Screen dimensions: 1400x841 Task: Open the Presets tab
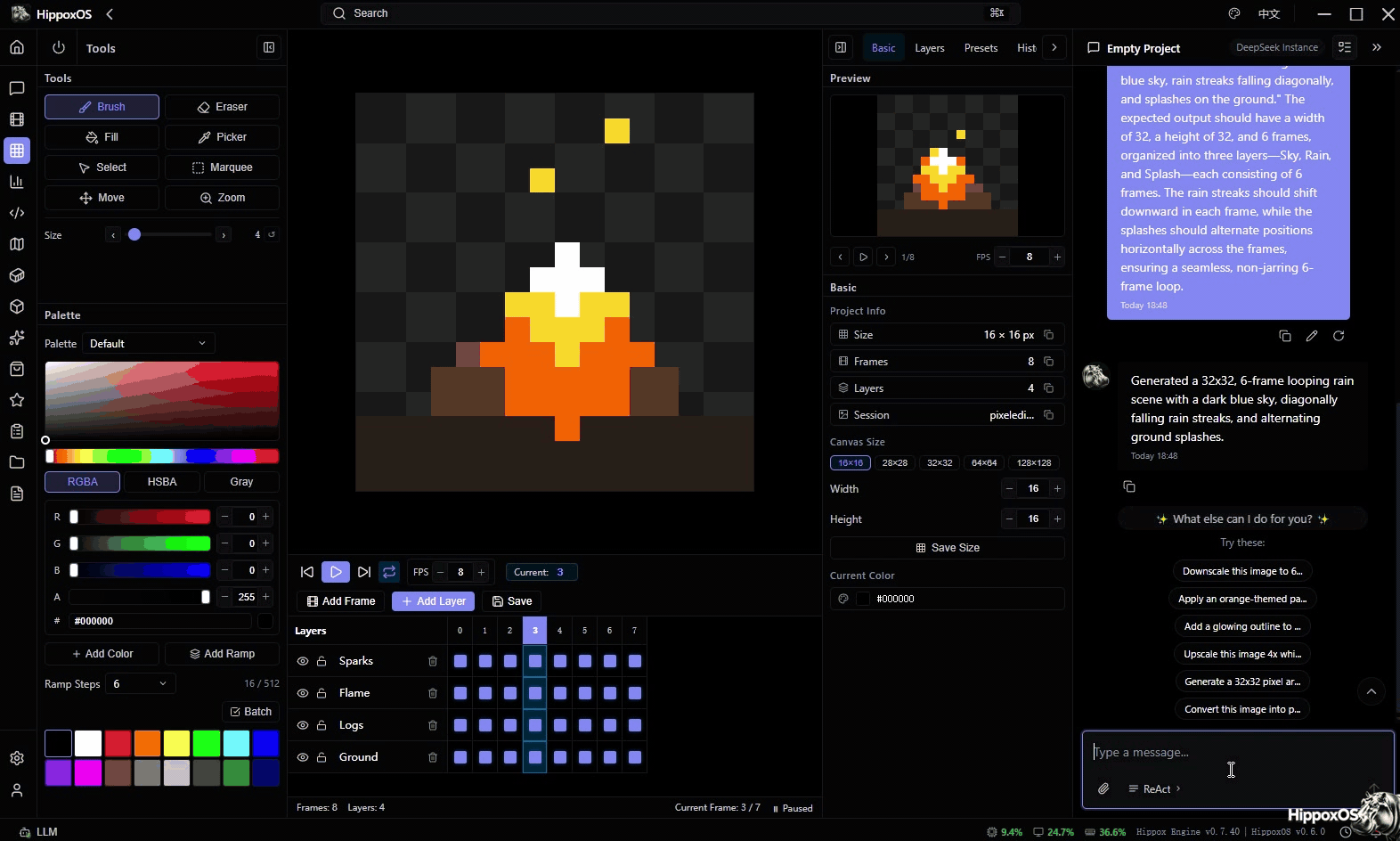pyautogui.click(x=981, y=48)
